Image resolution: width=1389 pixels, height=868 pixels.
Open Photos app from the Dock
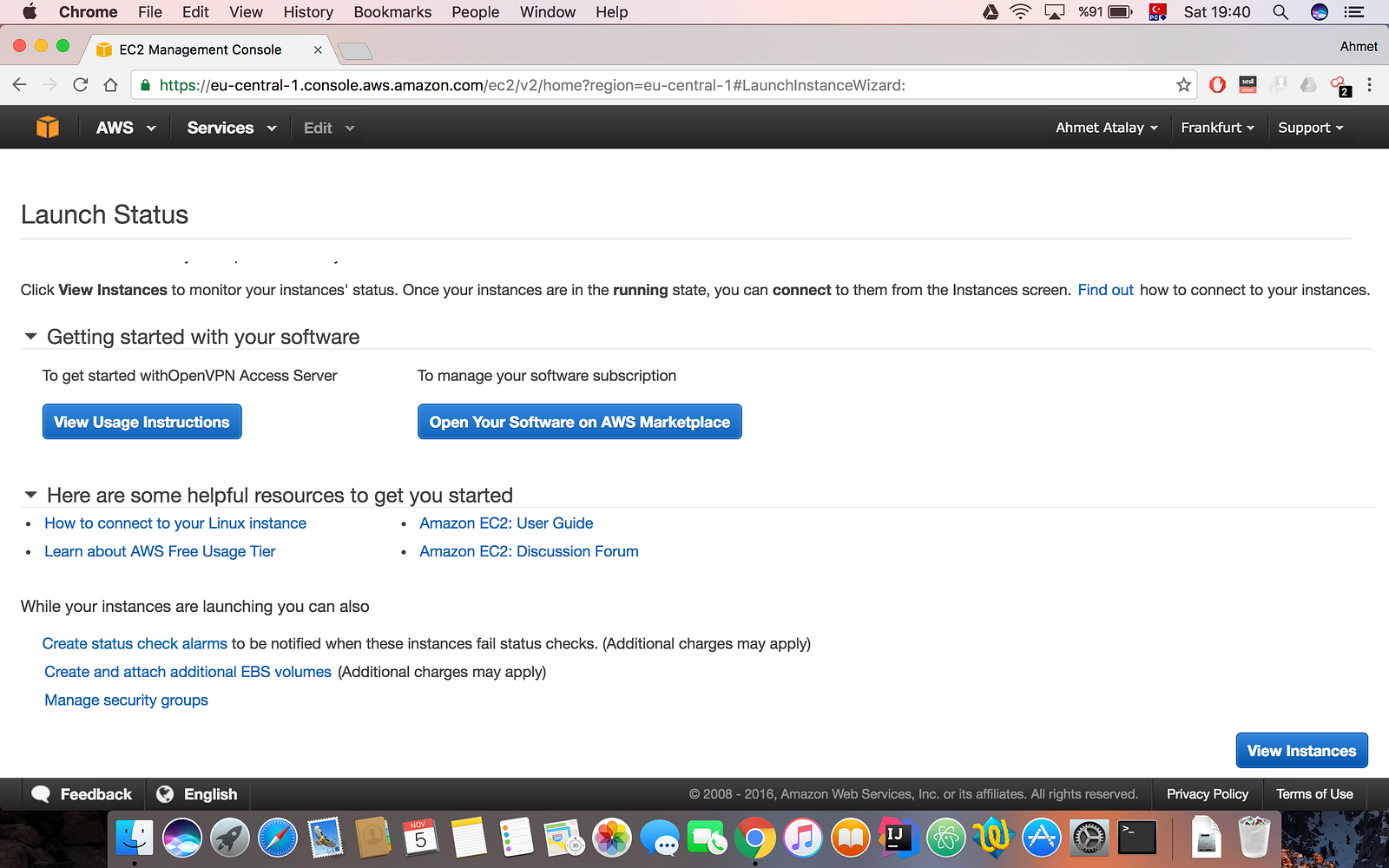(612, 838)
